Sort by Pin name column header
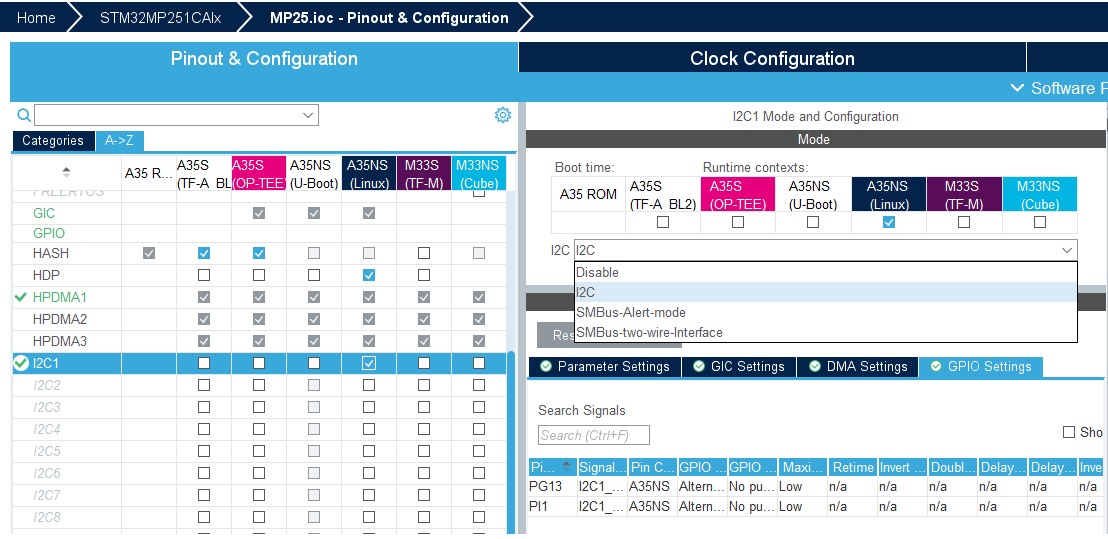Screen dimensions: 1108x539 [x=553, y=467]
